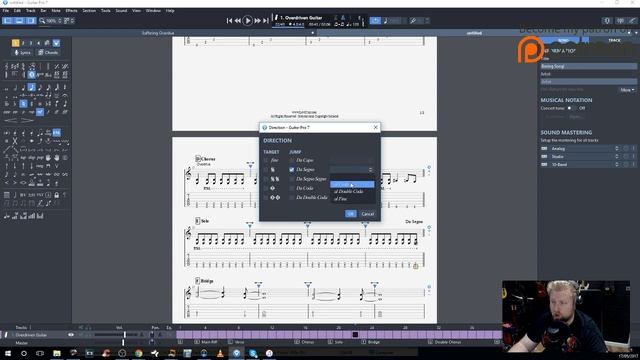Viewport: 640px width, 360px height.
Task: Click the Studio mastering effect icon
Action: (x=544, y=156)
